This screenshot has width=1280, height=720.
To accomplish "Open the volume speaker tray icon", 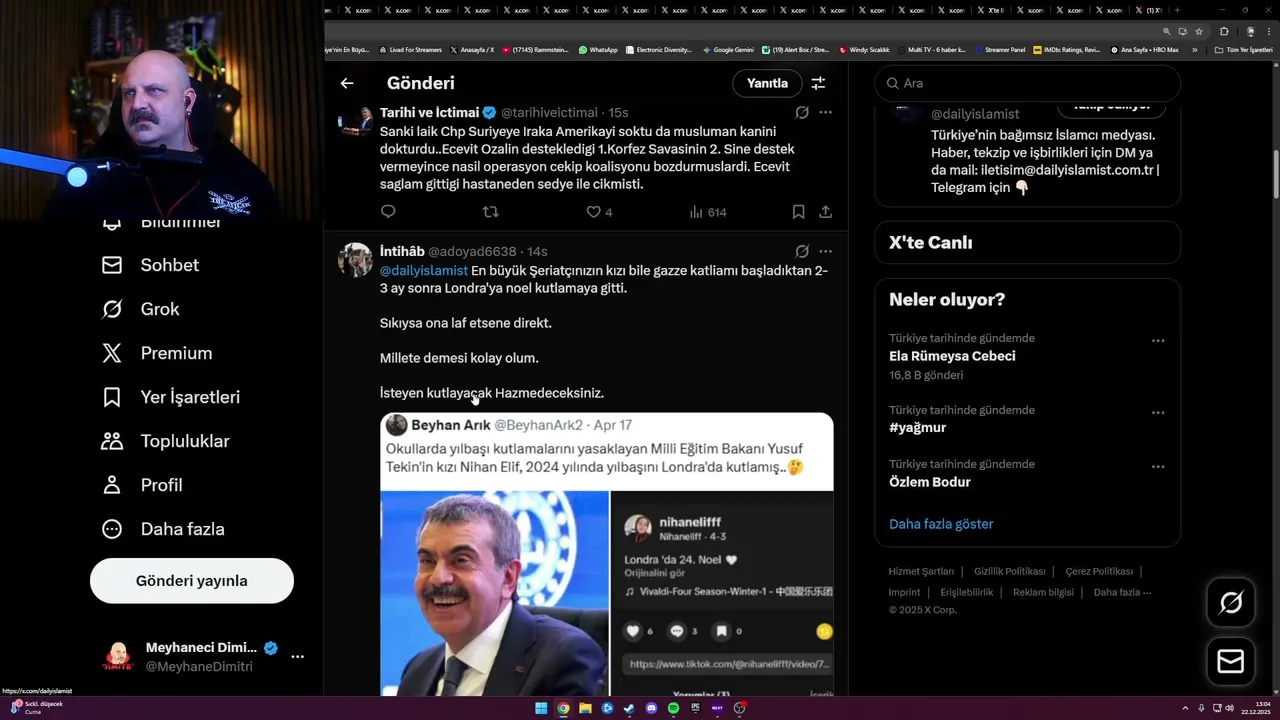I will coord(1229,708).
